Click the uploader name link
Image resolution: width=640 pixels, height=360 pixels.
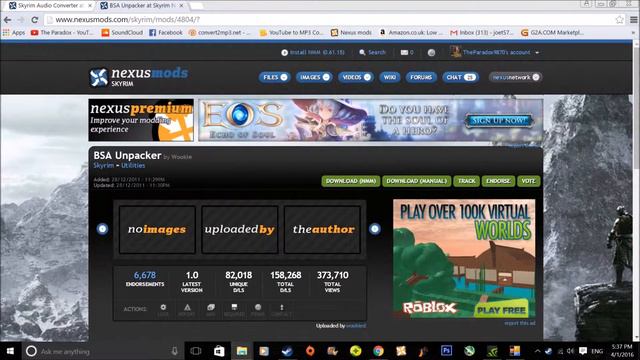click(356, 326)
